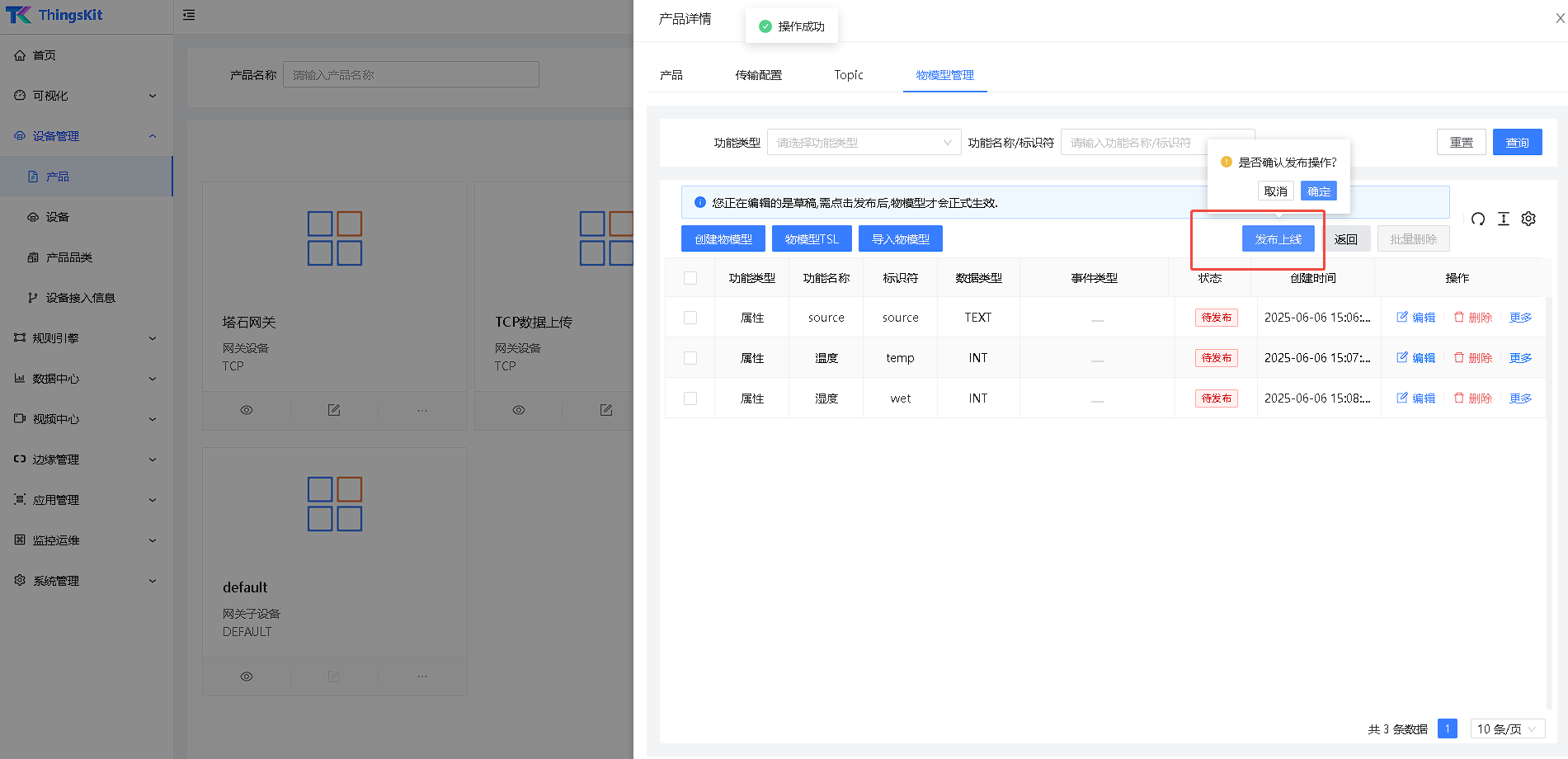Open the column settings gear icon

coord(1528,219)
